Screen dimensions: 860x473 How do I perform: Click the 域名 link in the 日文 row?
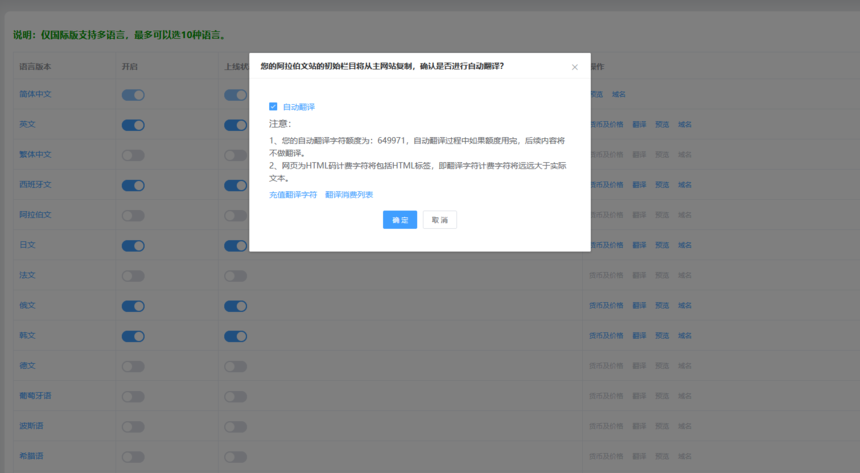[684, 245]
